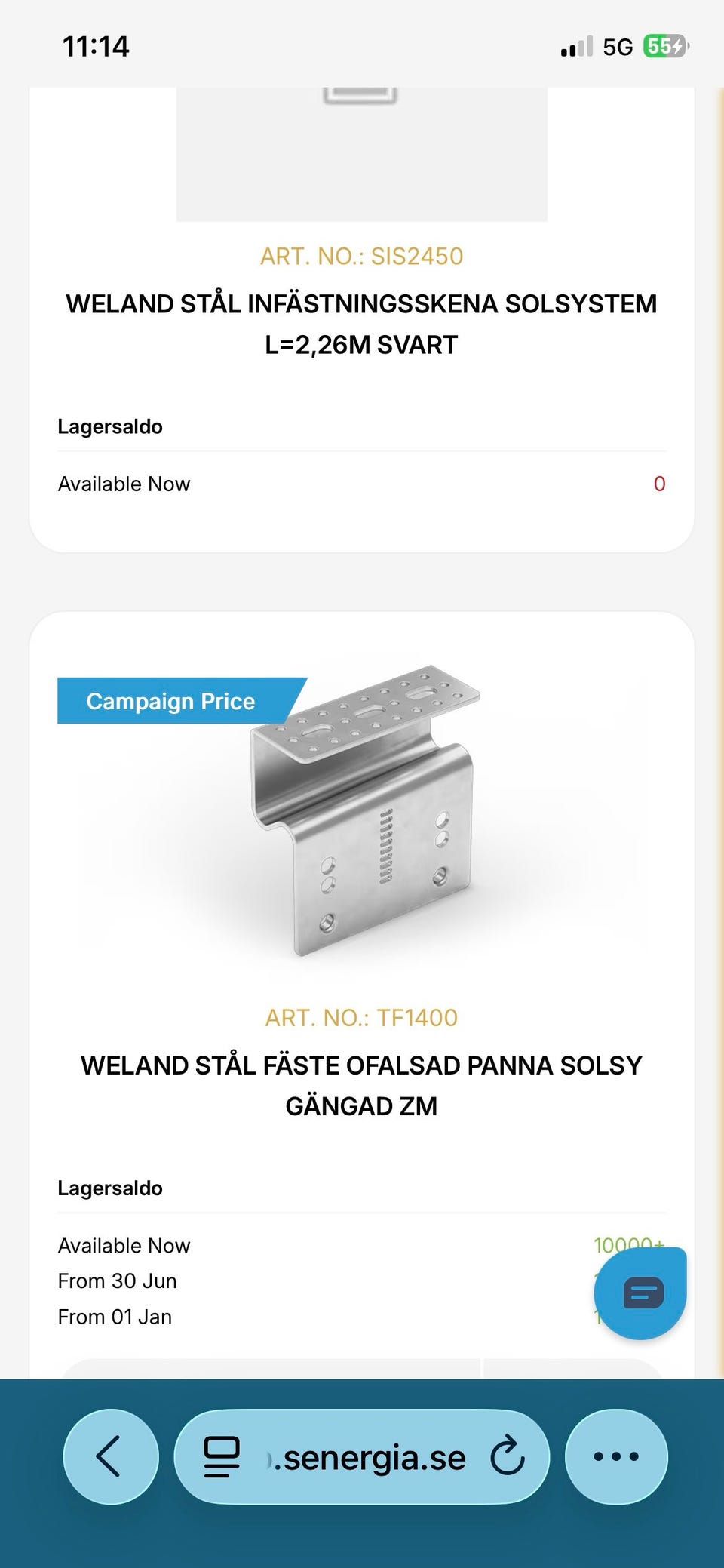This screenshot has width=724, height=1568.
Task: Tap the browser back arrow button
Action: coord(110,1456)
